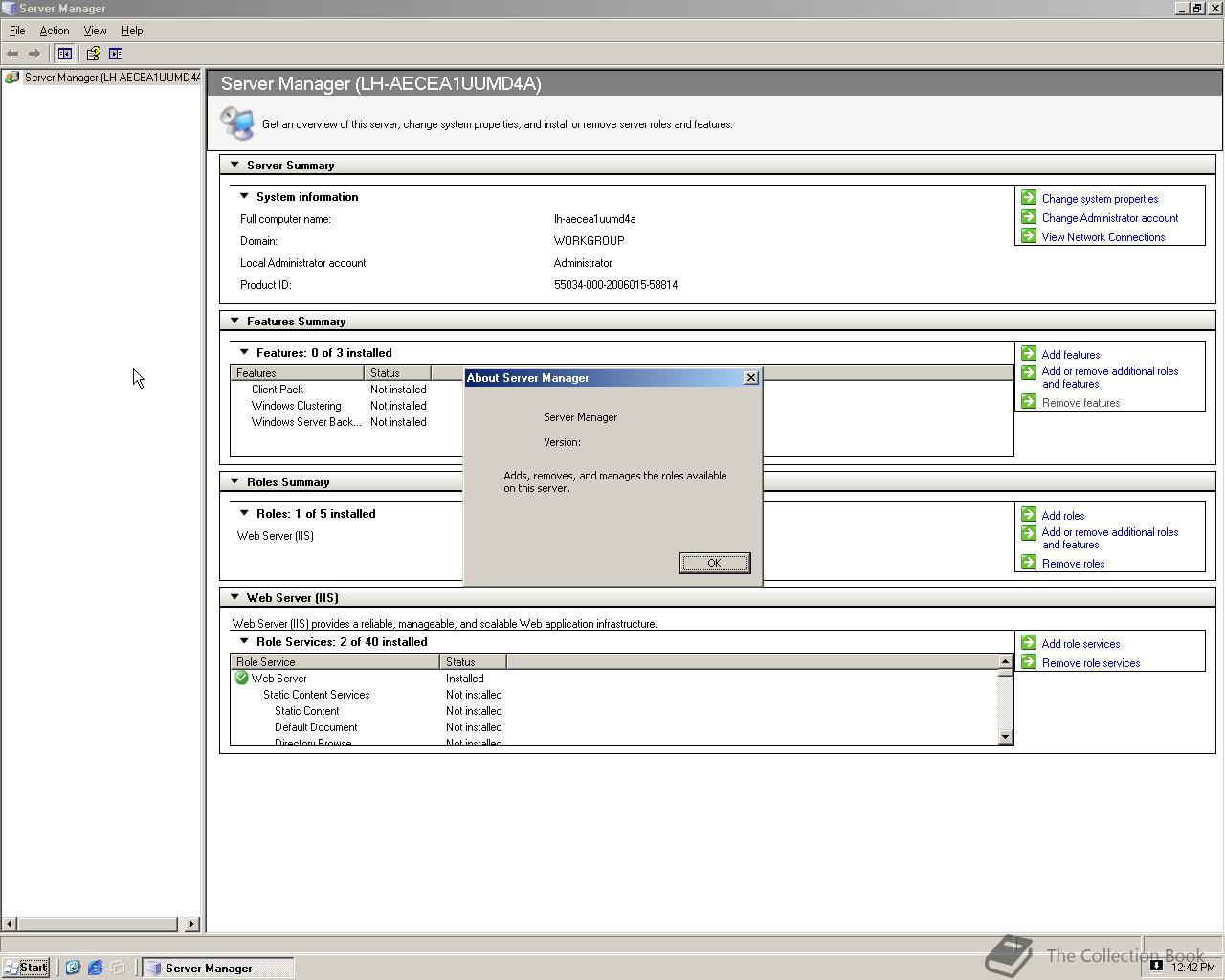Click green arrow icon beside Add features
Screen dimensions: 1225x980
coord(1029,353)
